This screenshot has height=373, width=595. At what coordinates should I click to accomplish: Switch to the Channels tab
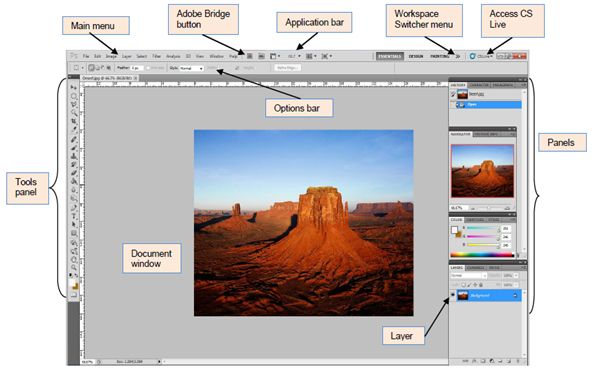[x=475, y=268]
